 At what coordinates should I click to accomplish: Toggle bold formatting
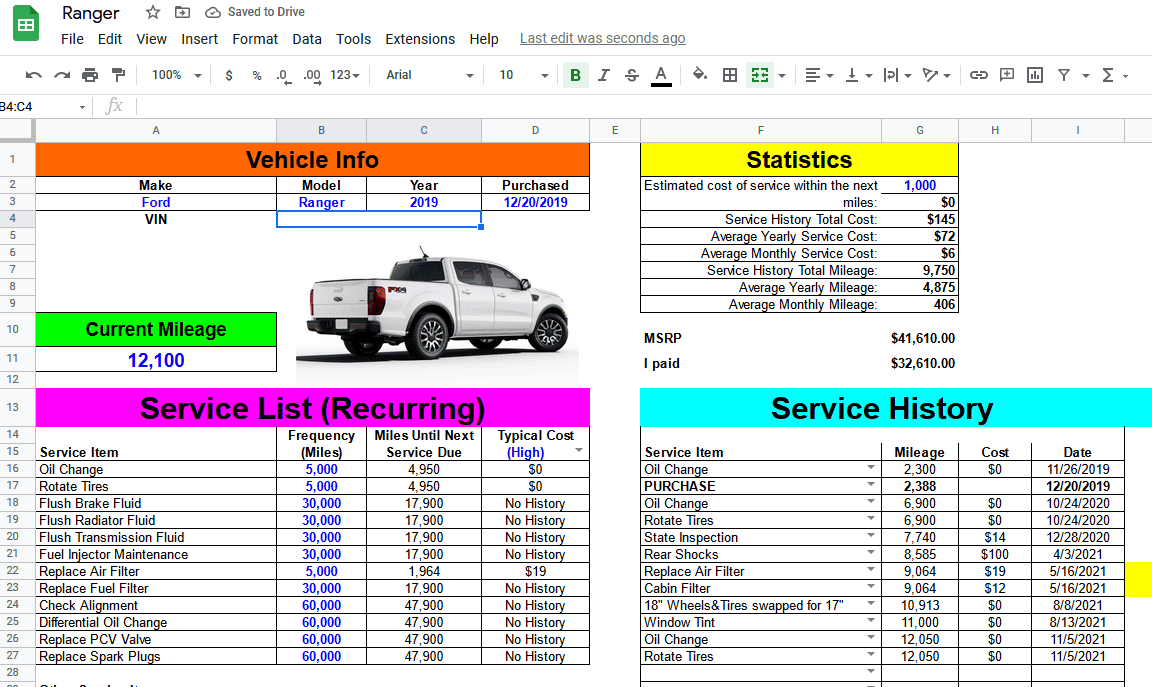pyautogui.click(x=575, y=75)
